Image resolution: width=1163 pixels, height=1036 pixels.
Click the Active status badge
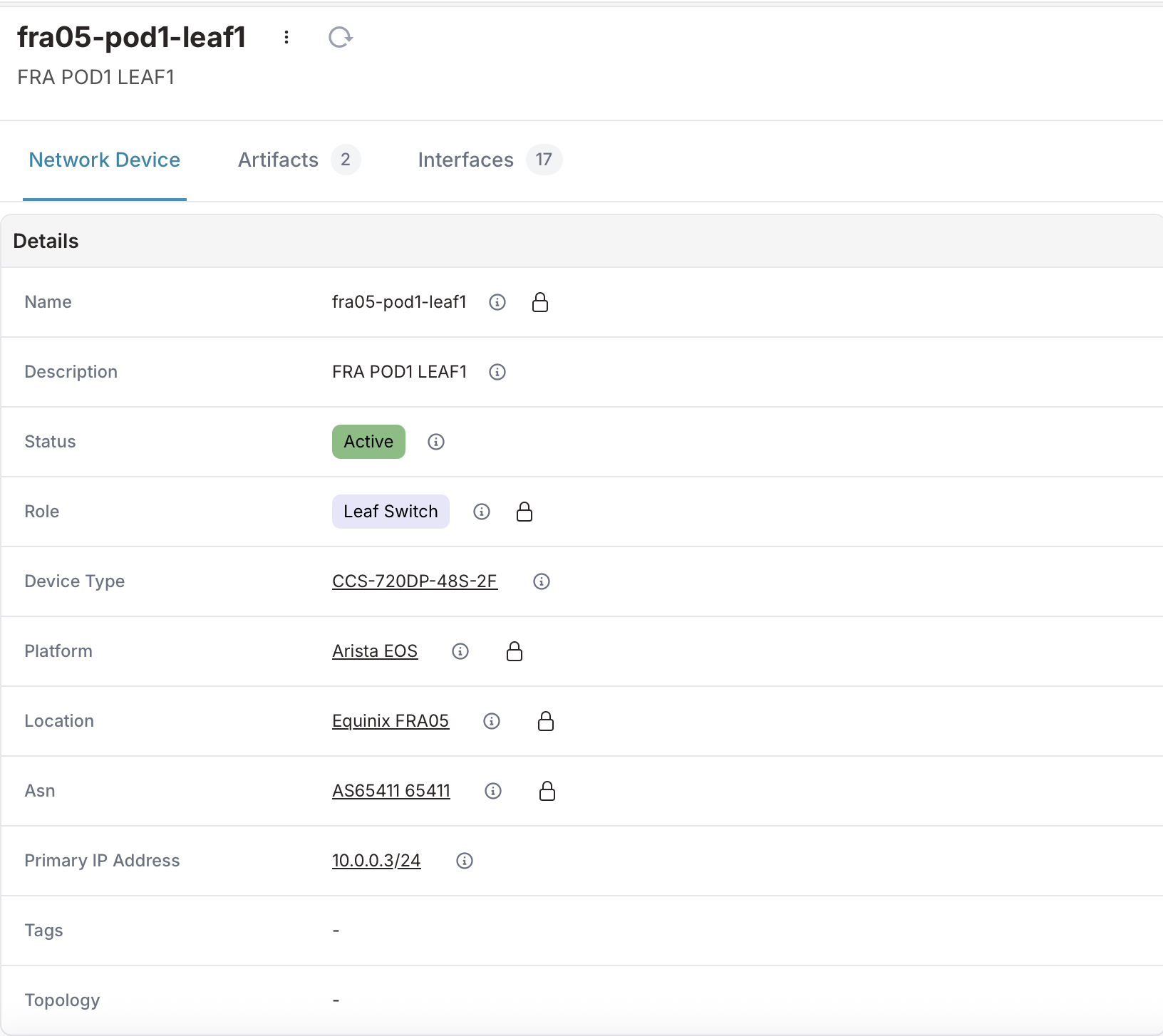point(368,442)
